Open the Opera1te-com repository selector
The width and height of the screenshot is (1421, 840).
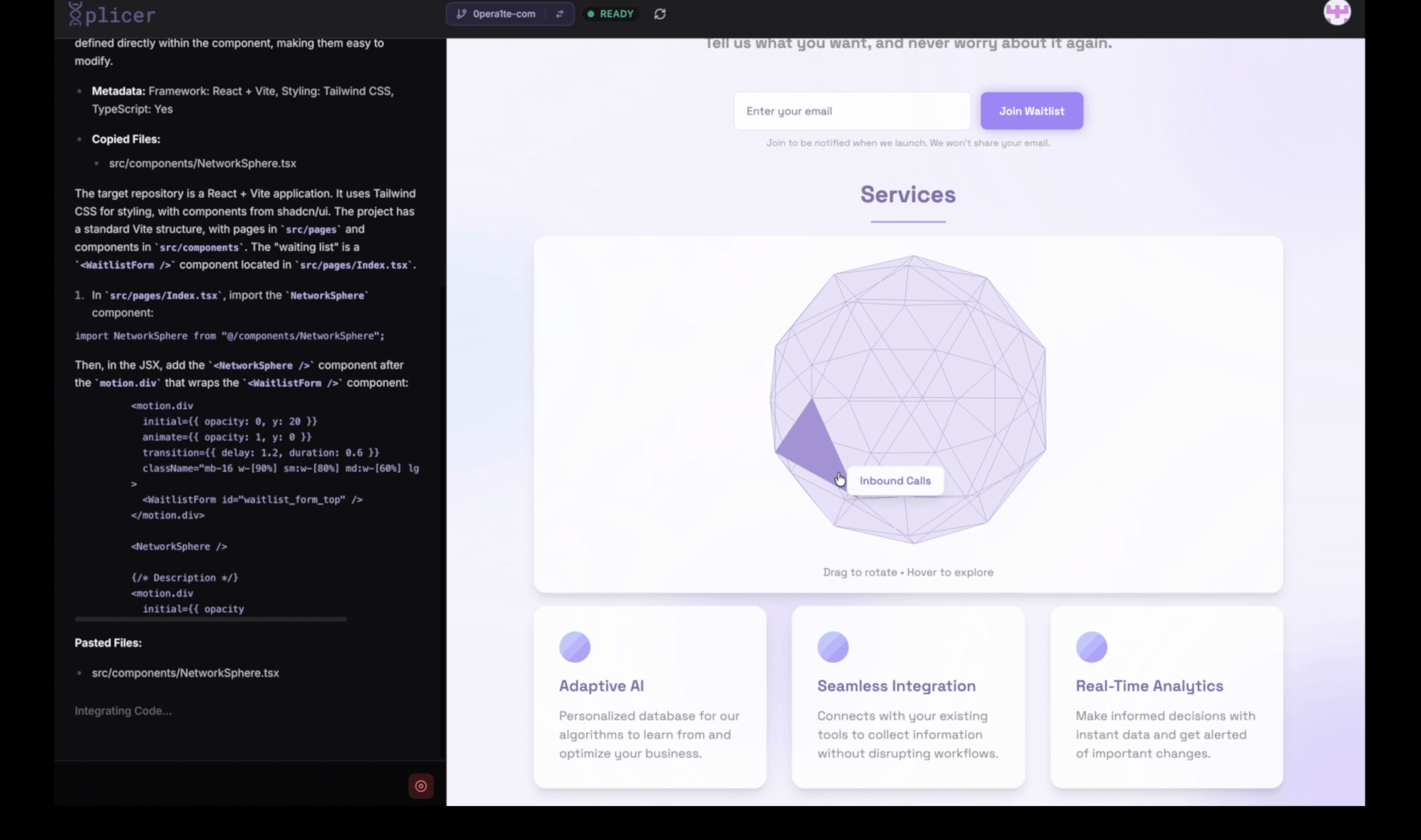click(503, 14)
